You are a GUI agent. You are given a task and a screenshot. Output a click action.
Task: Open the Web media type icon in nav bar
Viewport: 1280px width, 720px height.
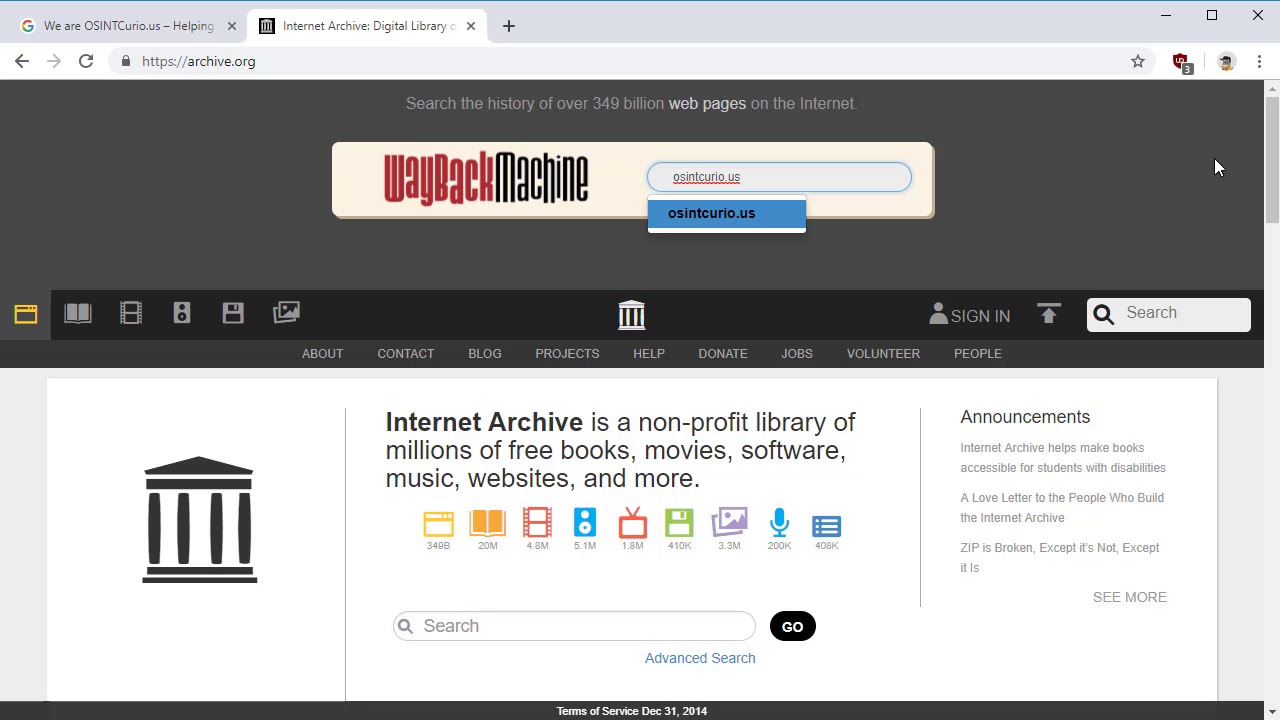[x=26, y=314]
